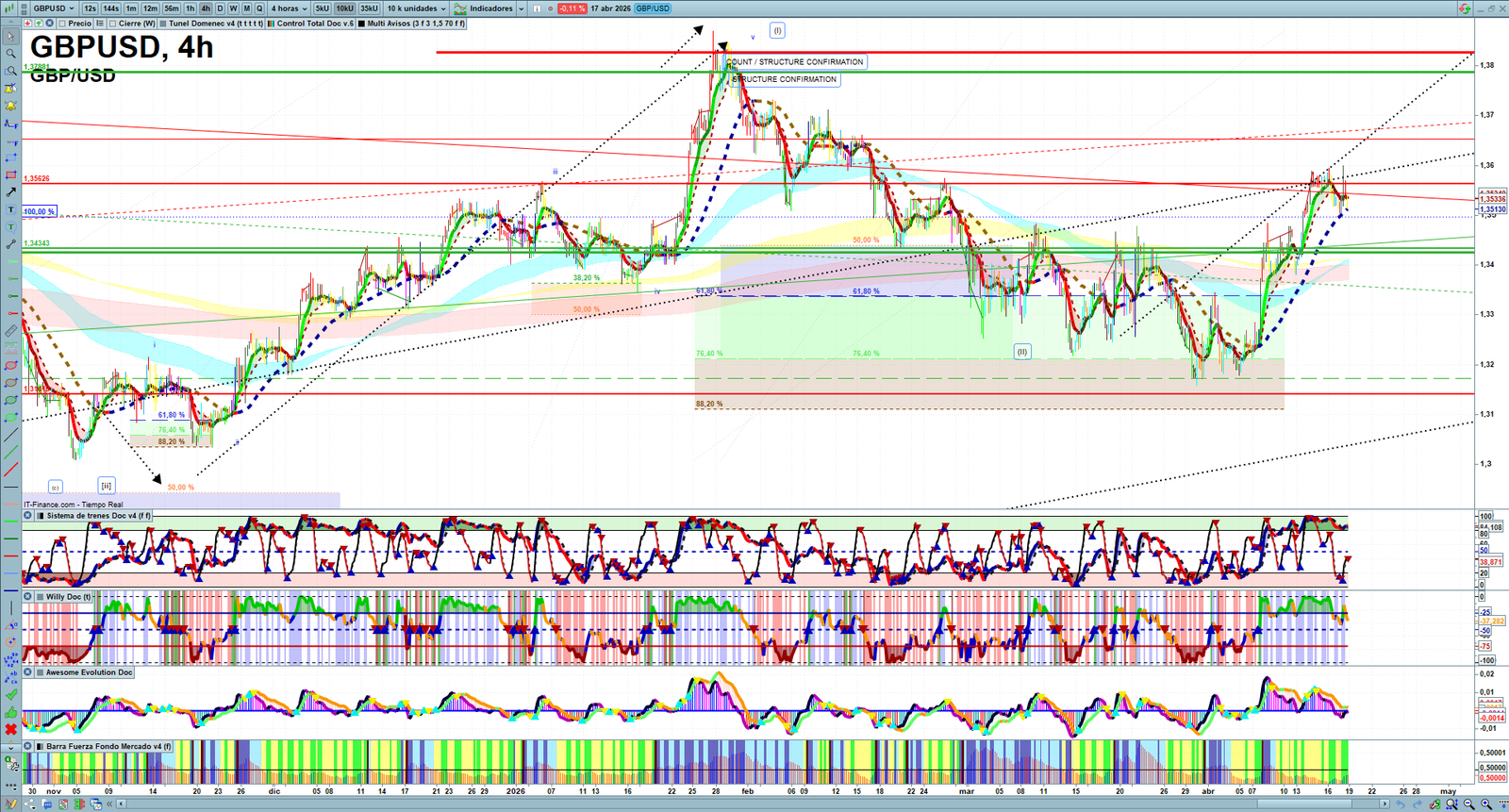Select the magnifier zoom tool in left toolbar

coord(10,54)
